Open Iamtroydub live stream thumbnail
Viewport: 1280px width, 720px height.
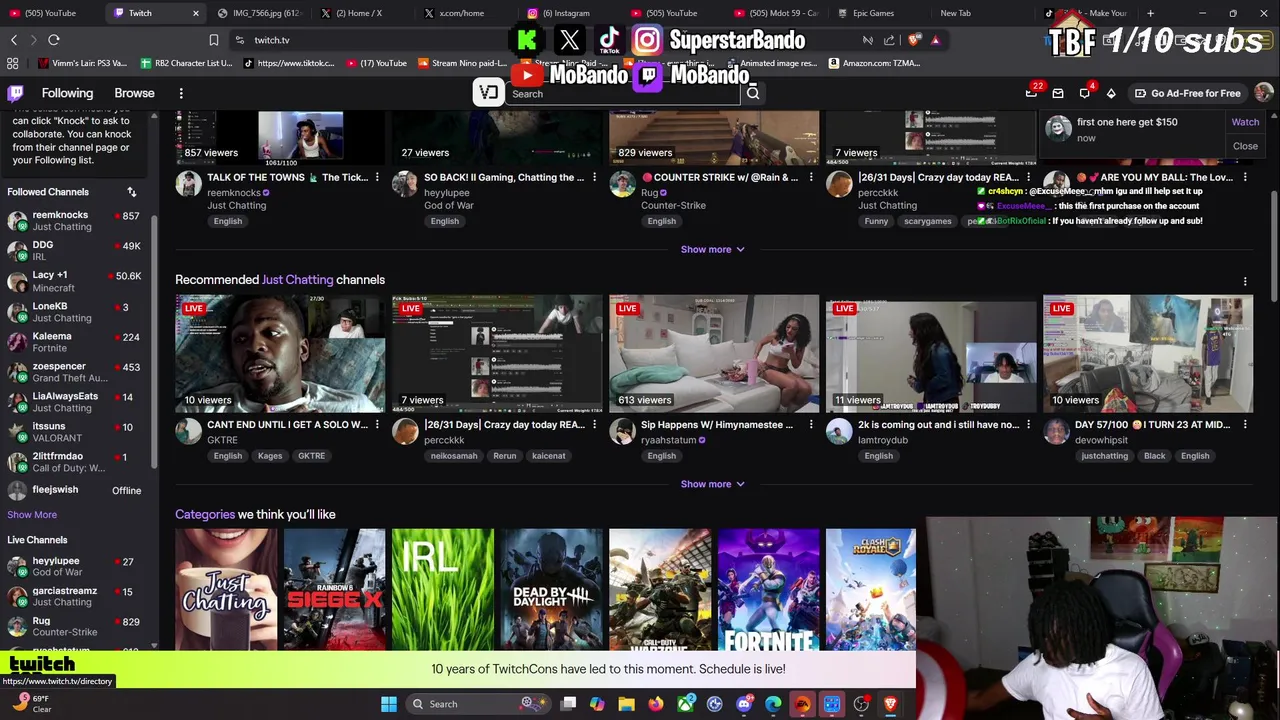[931, 354]
